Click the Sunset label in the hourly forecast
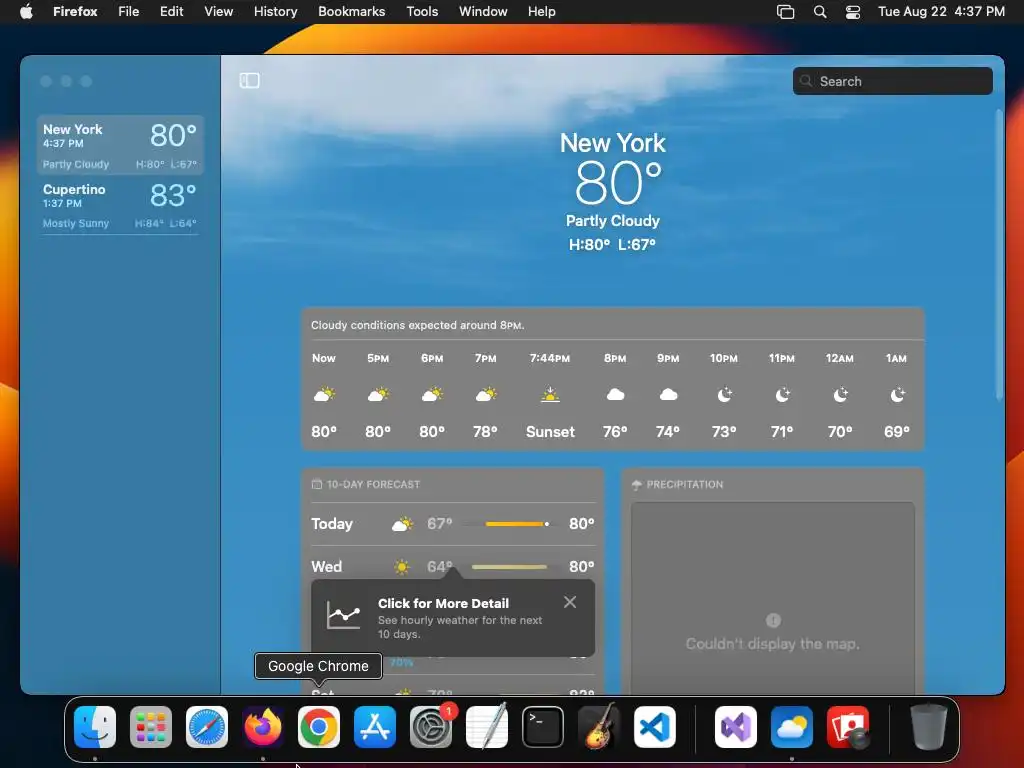Viewport: 1024px width, 768px height. coord(551,432)
